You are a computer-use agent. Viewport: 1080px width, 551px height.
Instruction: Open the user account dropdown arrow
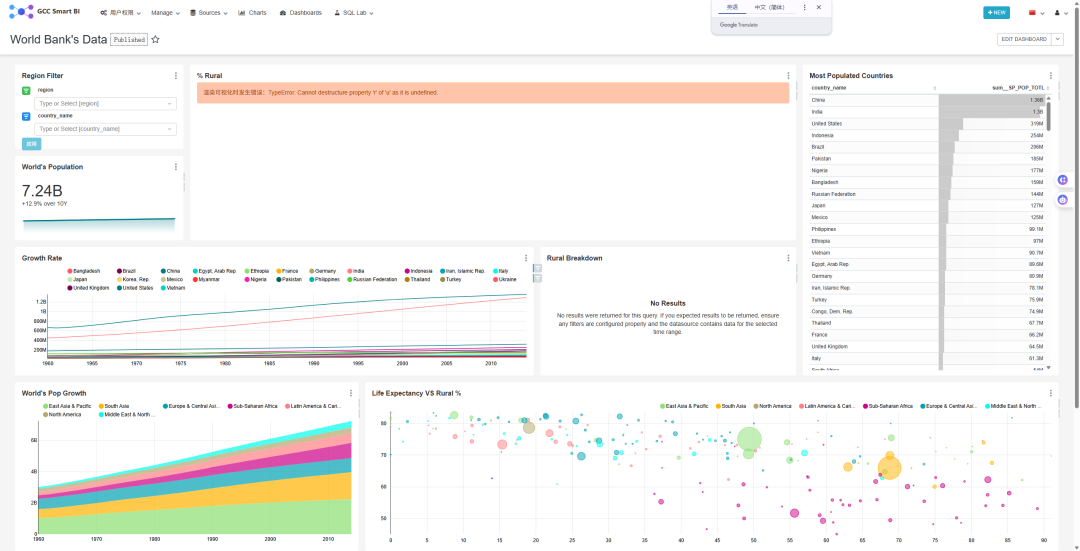[1066, 13]
